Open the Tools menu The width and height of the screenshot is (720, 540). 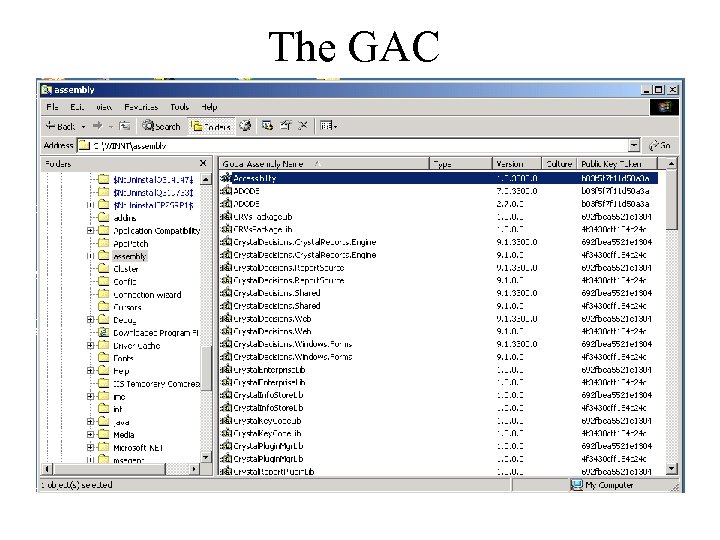(180, 107)
